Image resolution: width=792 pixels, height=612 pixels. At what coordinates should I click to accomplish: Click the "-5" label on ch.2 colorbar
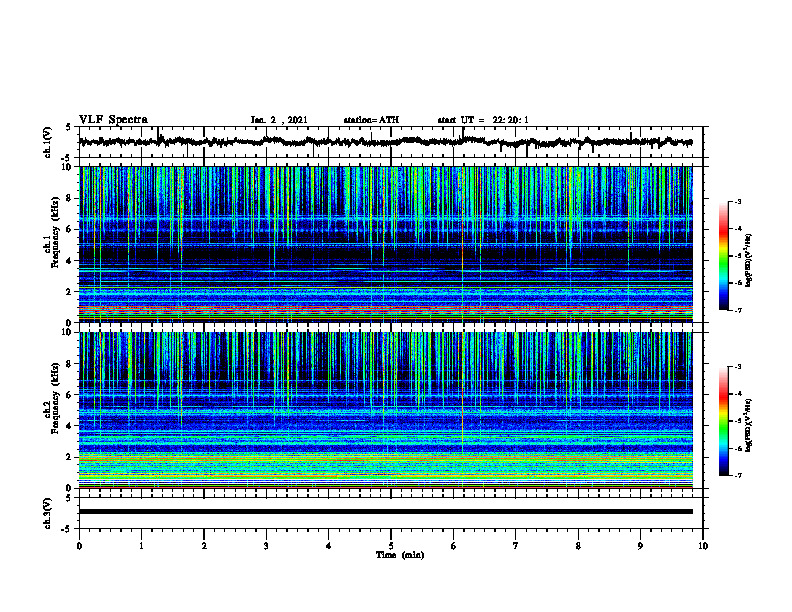point(737,421)
